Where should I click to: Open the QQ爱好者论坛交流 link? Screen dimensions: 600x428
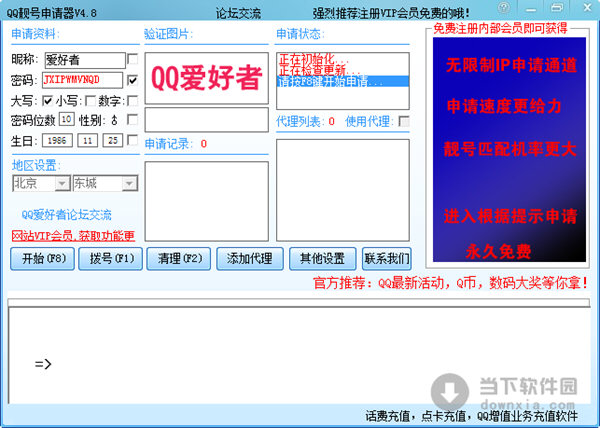coord(67,215)
